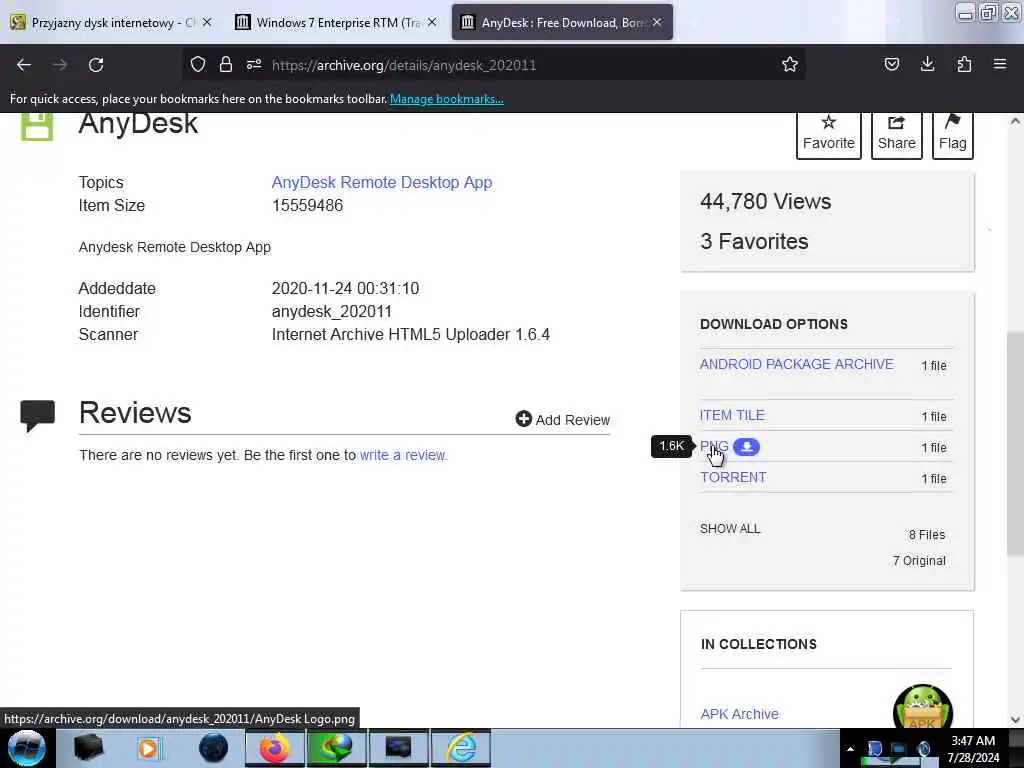
Task: Click the Share button
Action: [897, 135]
